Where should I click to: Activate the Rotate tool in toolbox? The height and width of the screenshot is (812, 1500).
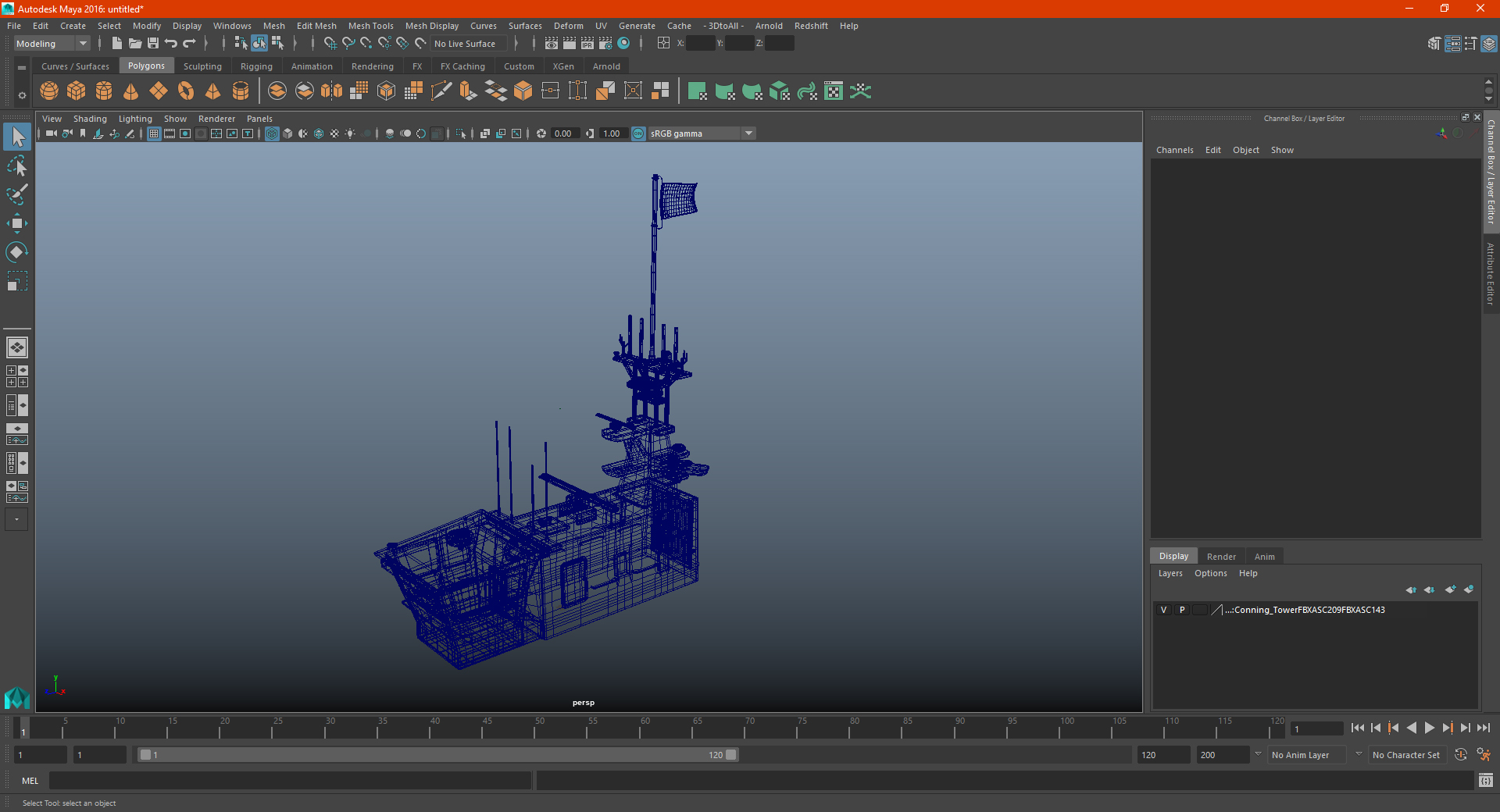[x=17, y=252]
